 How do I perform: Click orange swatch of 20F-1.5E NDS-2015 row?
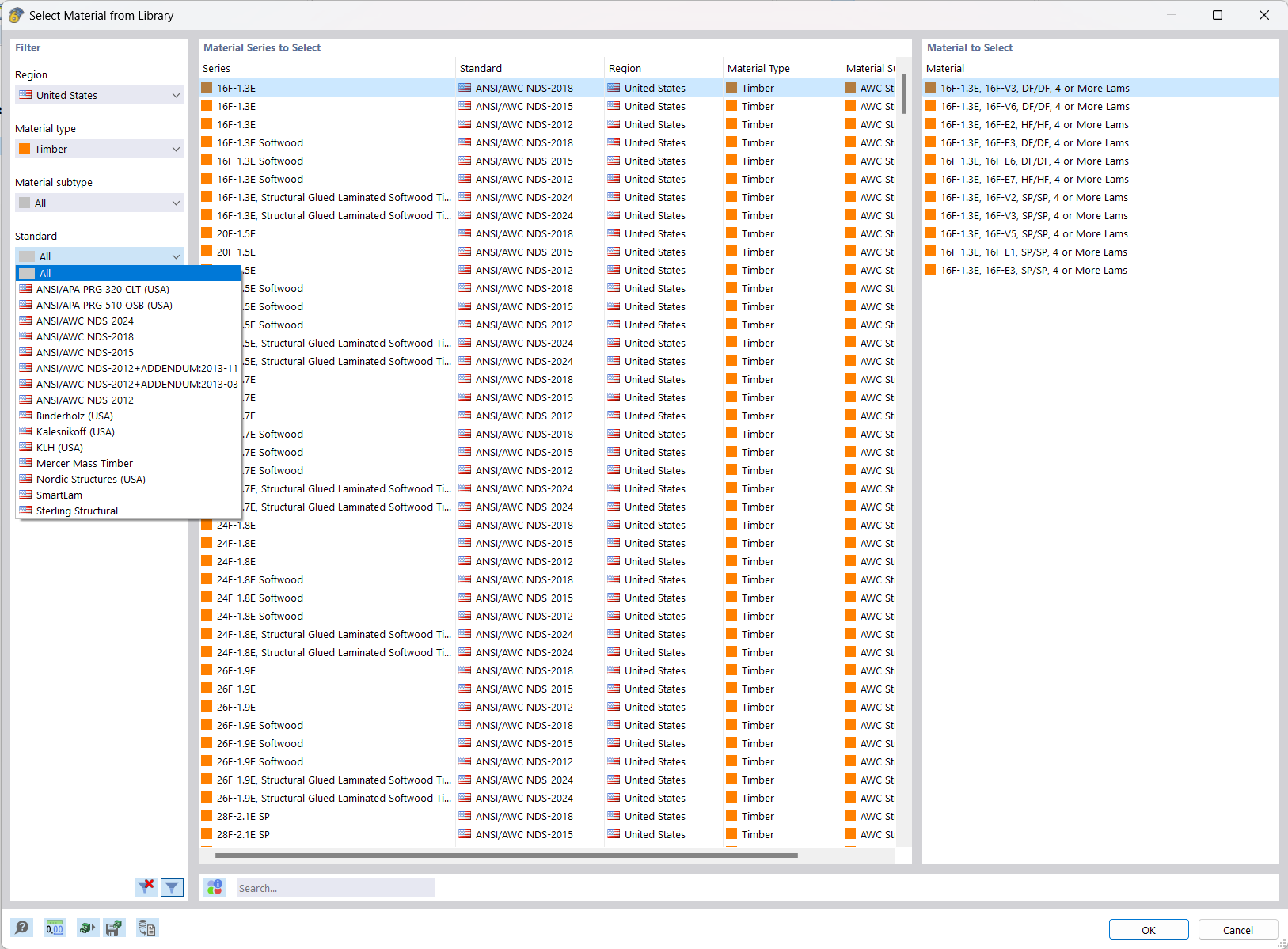207,252
